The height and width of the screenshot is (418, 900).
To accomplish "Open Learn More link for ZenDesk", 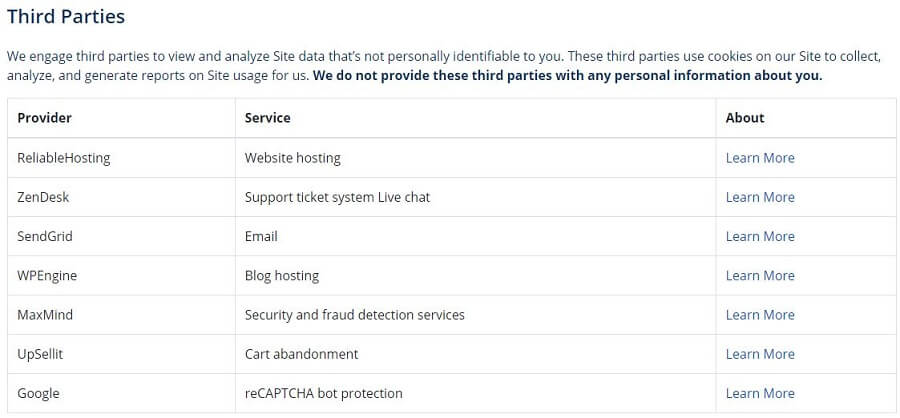I will (x=760, y=197).
